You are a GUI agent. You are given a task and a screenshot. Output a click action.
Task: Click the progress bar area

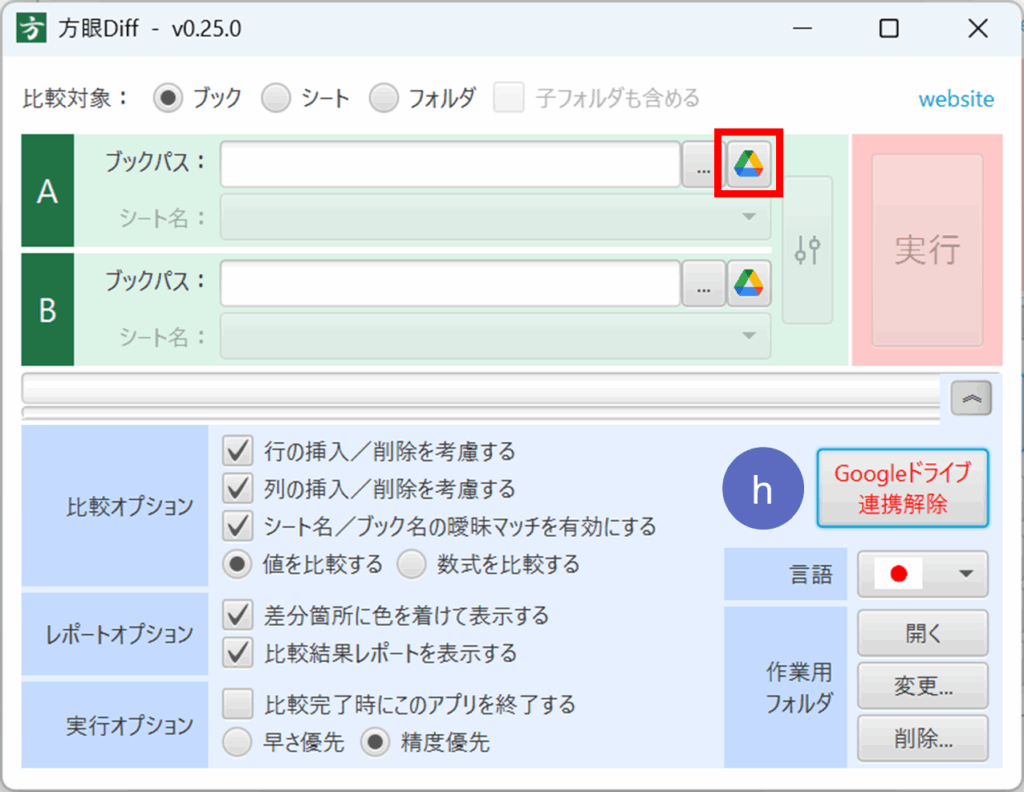480,387
